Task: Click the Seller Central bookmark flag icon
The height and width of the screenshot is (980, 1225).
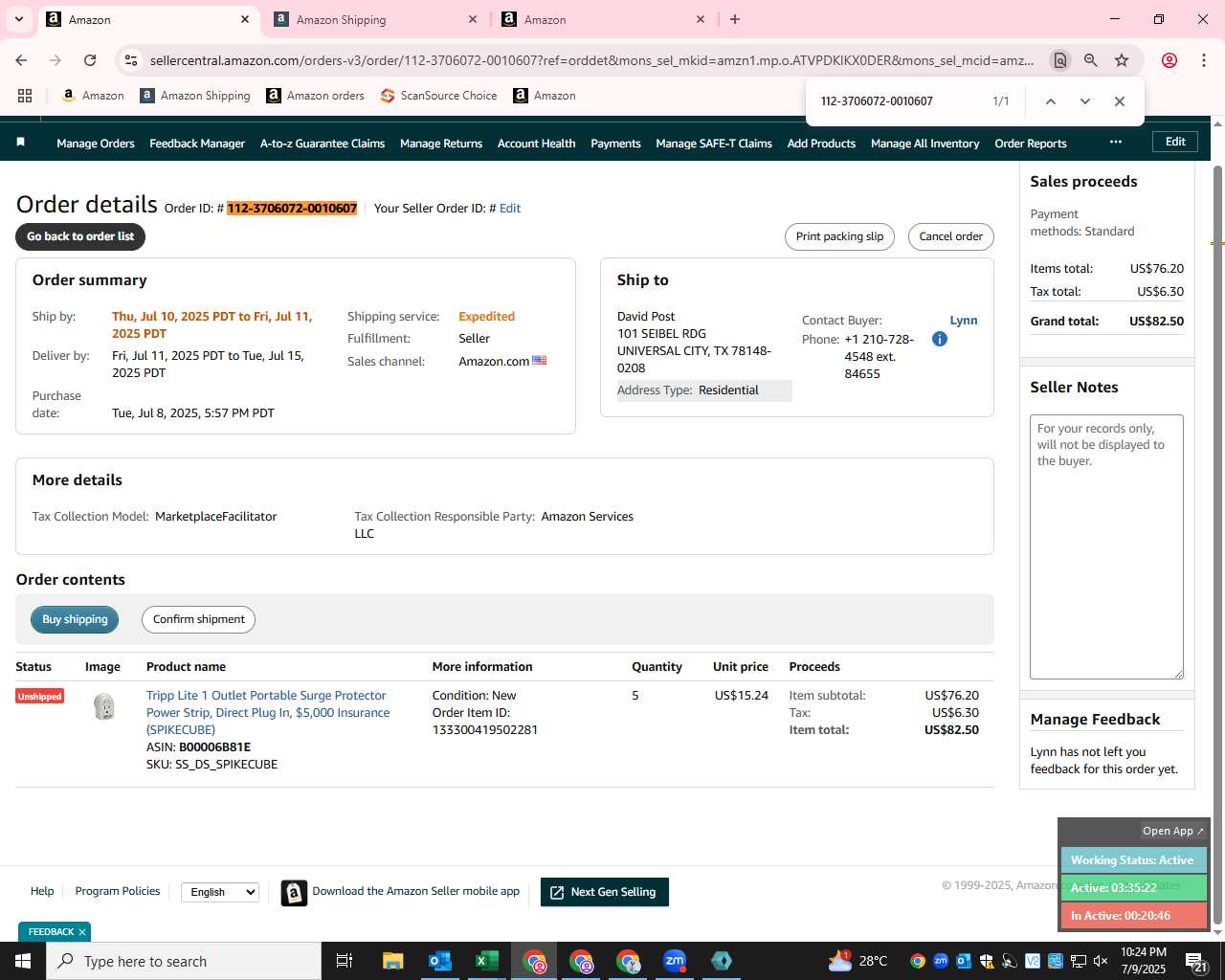Action: [x=20, y=142]
